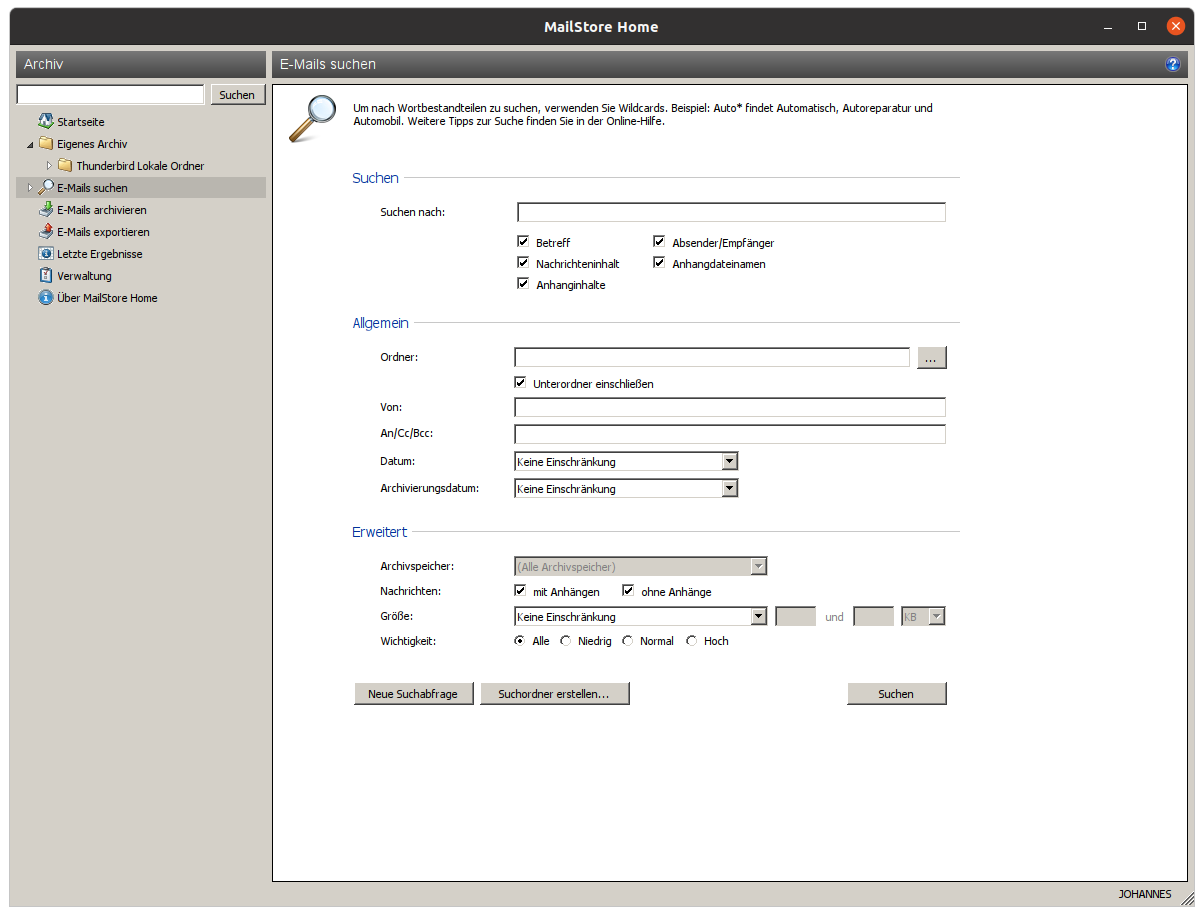
Task: Click the Neue Suchabfrage button
Action: [413, 694]
